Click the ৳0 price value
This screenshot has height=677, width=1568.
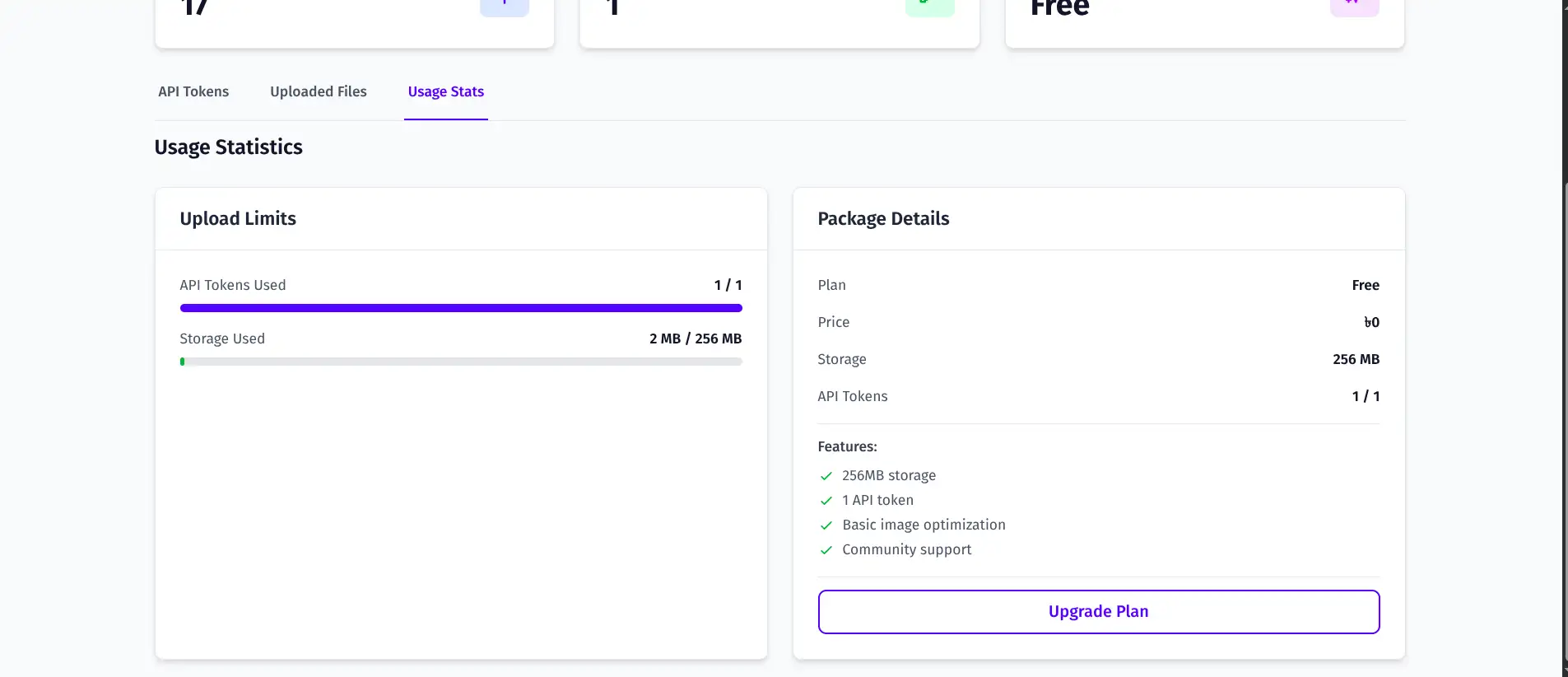click(x=1371, y=322)
